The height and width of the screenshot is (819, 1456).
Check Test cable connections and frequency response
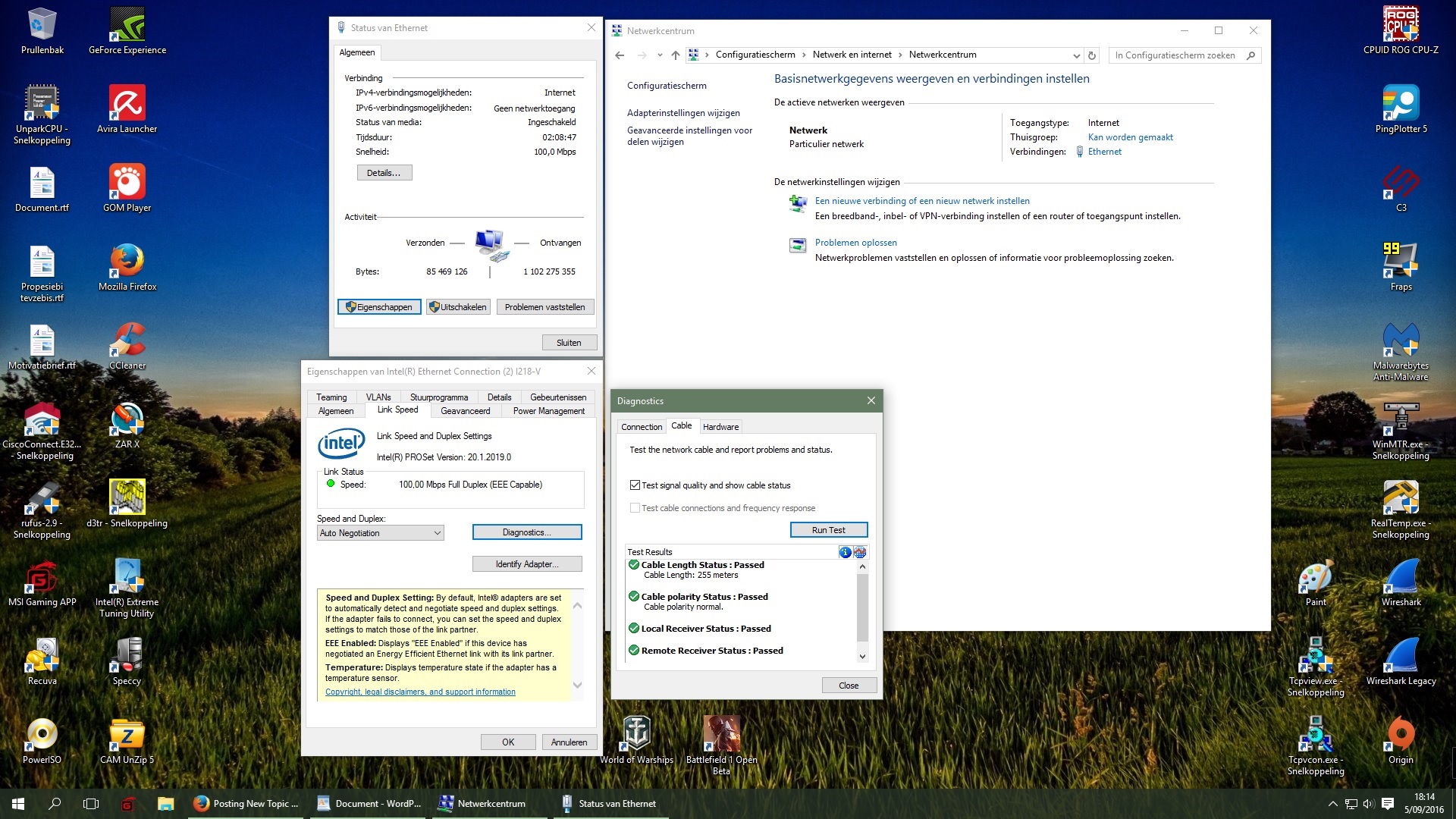(635, 508)
